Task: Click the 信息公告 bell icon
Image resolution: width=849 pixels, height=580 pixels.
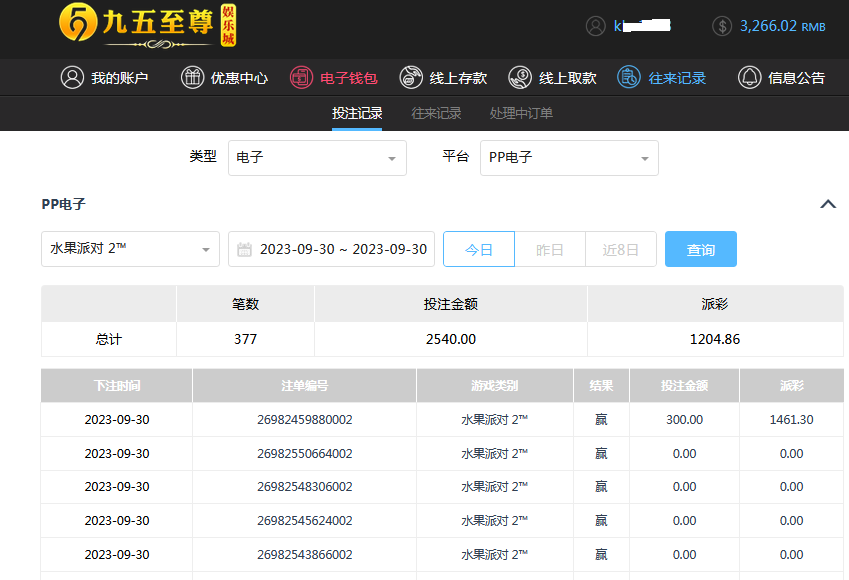Action: click(749, 77)
